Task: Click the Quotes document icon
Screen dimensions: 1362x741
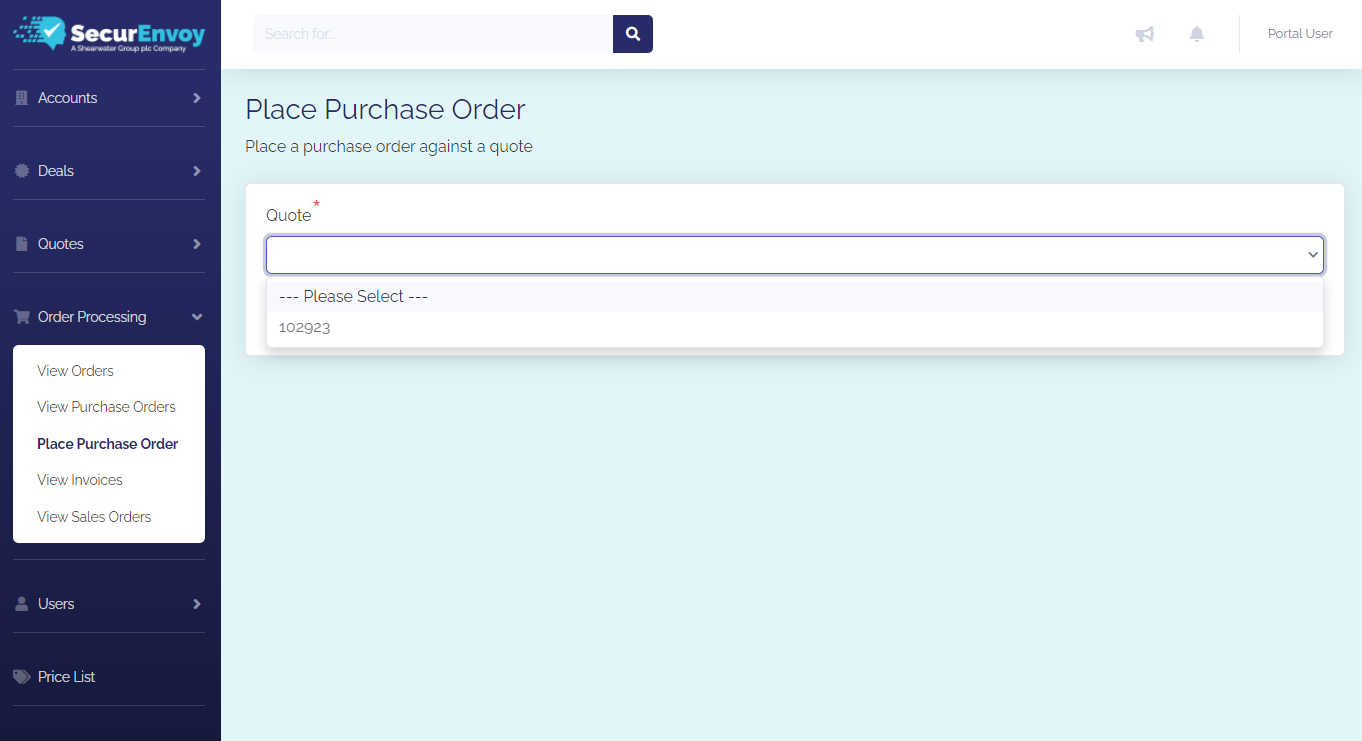Action: point(22,244)
